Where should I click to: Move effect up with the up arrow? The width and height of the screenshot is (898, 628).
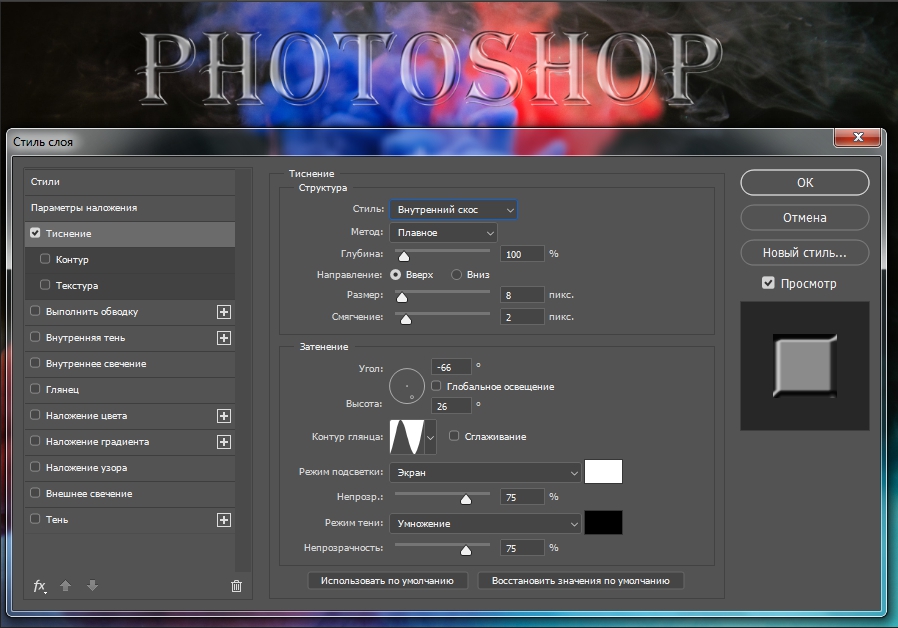[65, 586]
